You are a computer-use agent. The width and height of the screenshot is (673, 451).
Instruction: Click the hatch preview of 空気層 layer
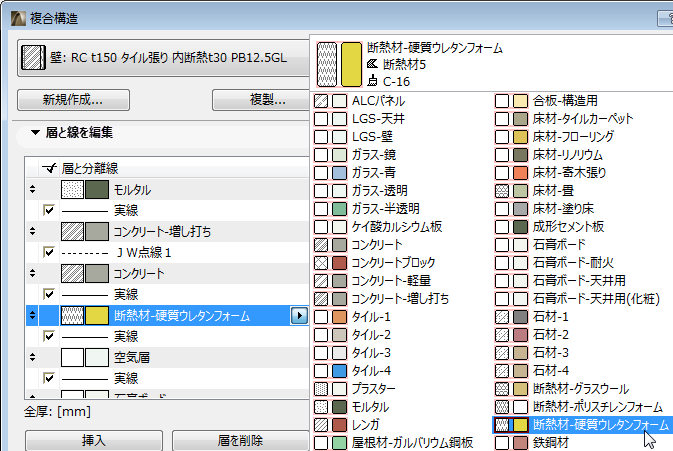point(72,357)
